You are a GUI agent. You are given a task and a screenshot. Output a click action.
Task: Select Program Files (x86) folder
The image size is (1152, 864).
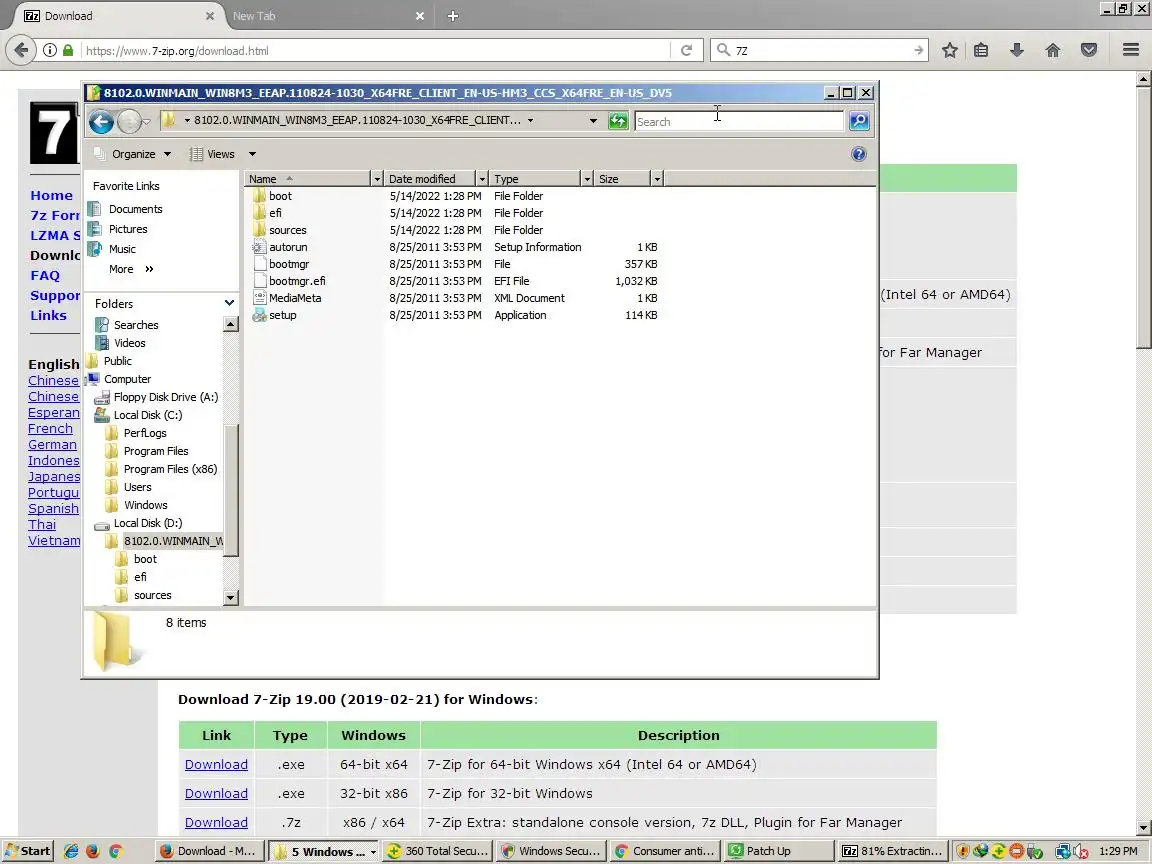(x=170, y=469)
